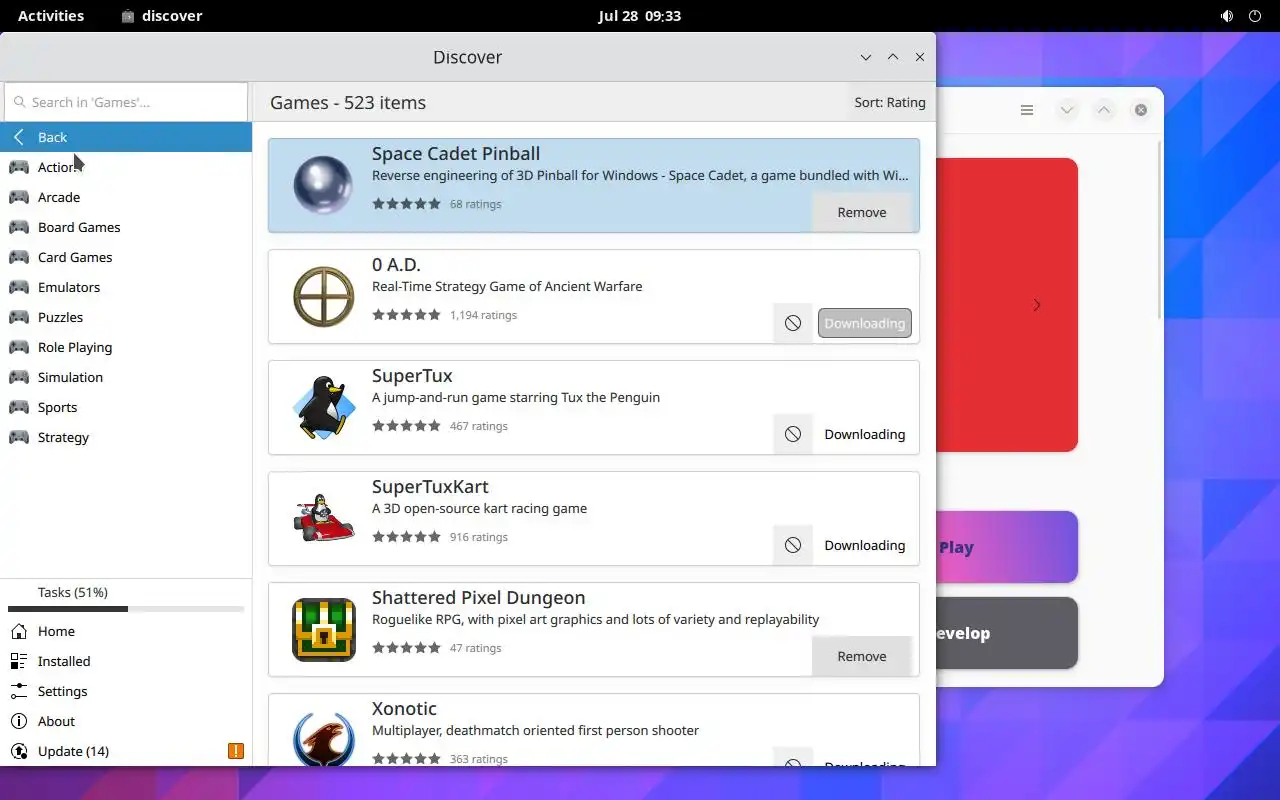Open the clock showing Jul 28 09:33

640,16
